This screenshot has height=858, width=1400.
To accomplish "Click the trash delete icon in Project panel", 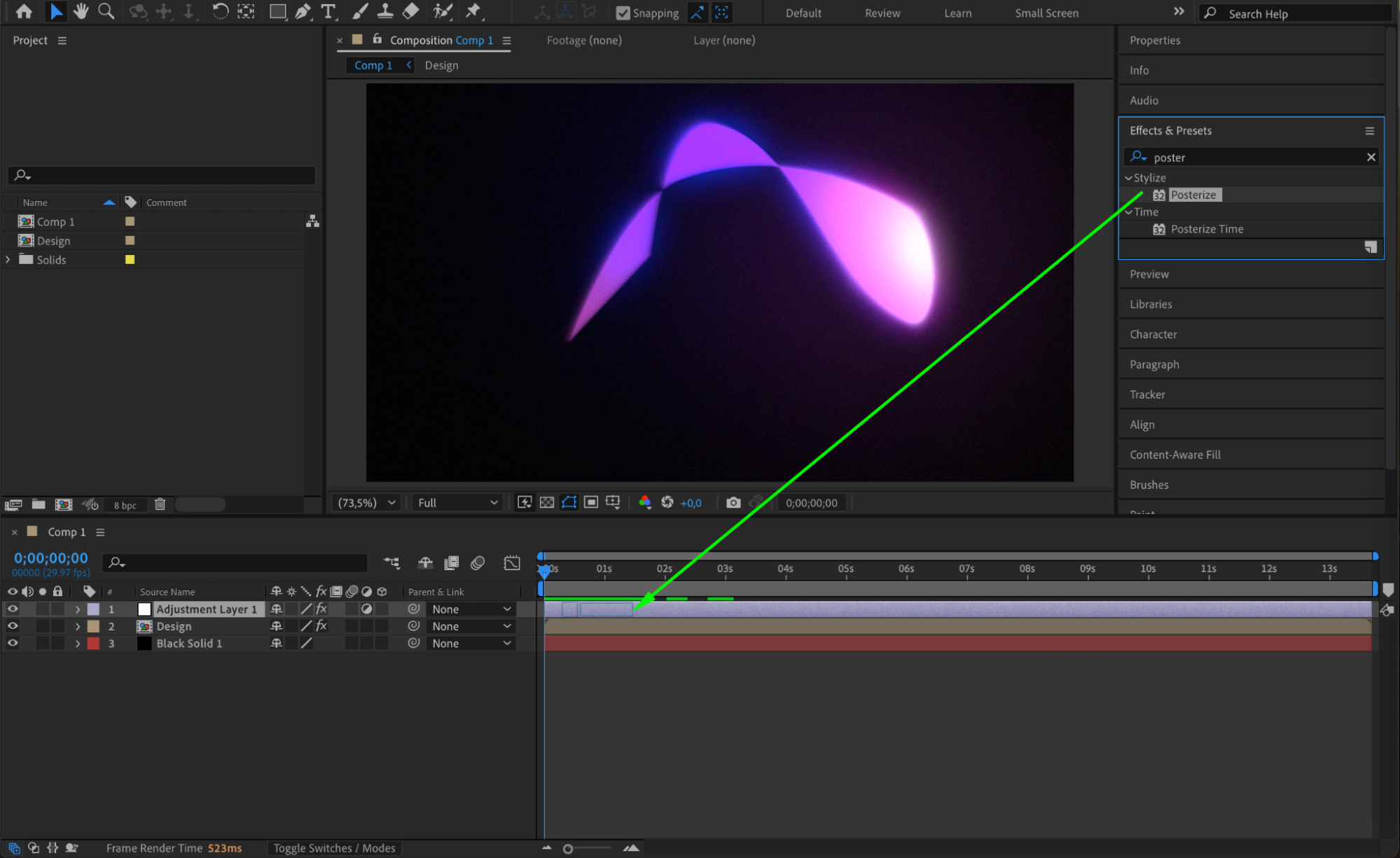I will 160,504.
